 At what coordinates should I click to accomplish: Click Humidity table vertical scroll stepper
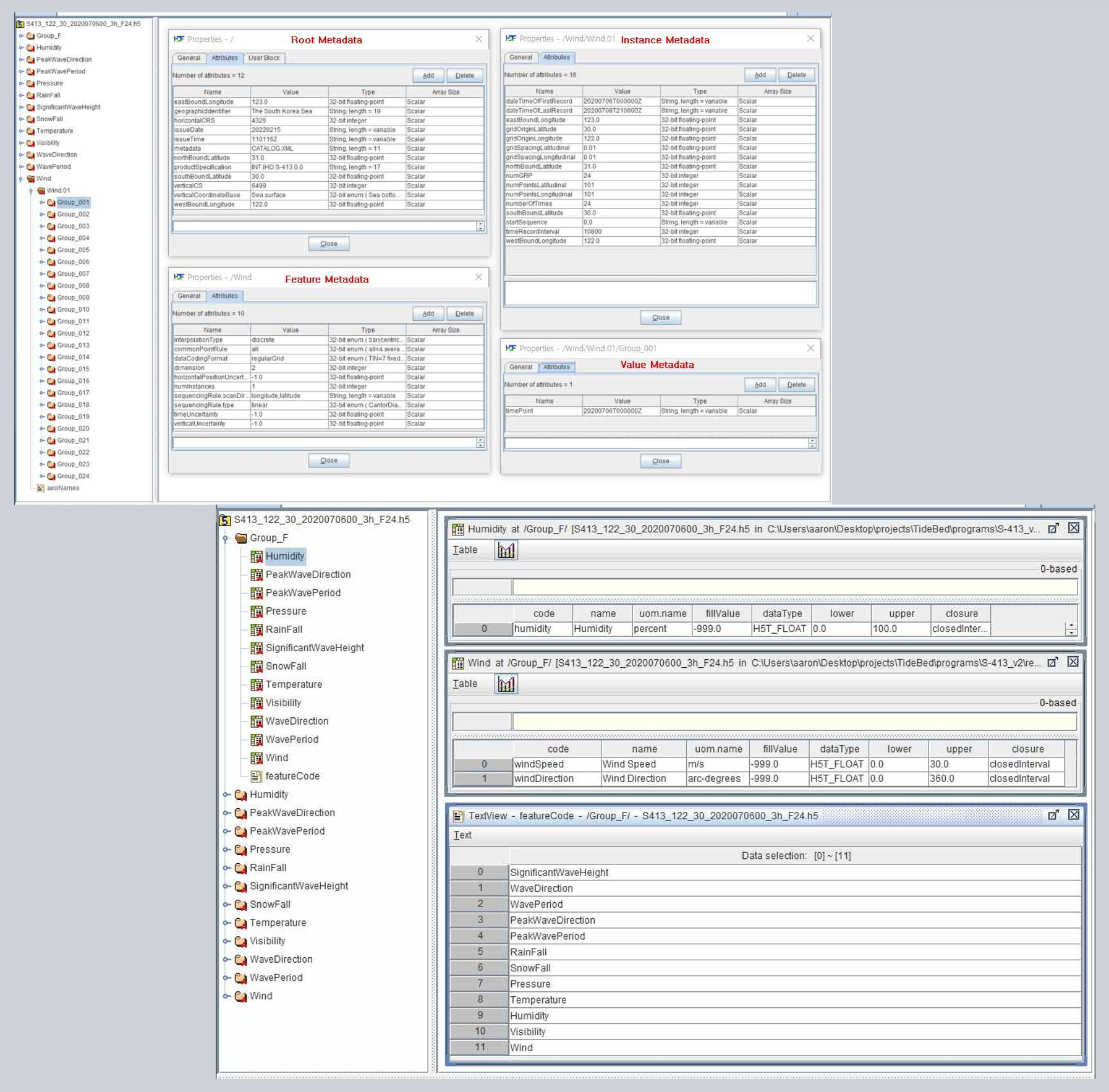[x=1071, y=629]
